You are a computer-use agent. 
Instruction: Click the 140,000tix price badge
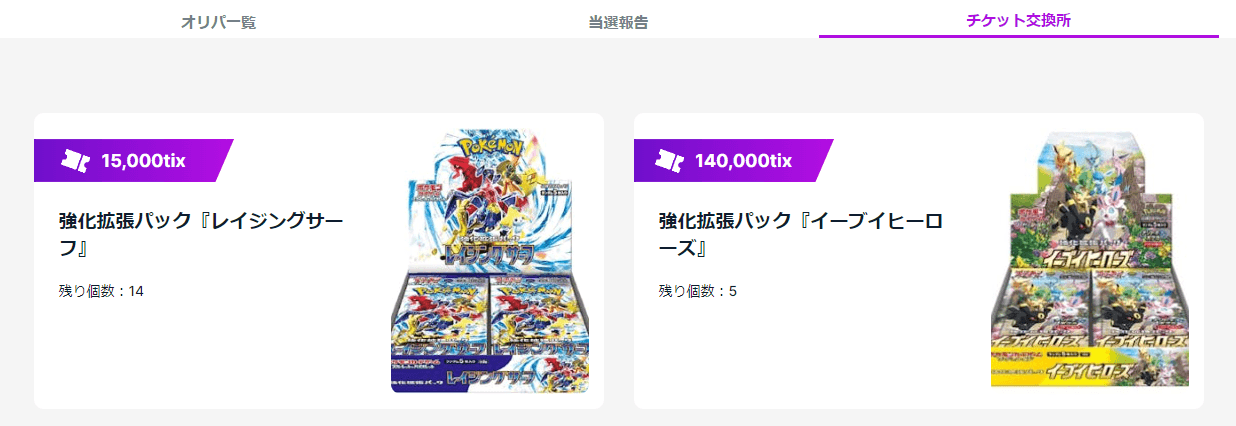click(734, 161)
